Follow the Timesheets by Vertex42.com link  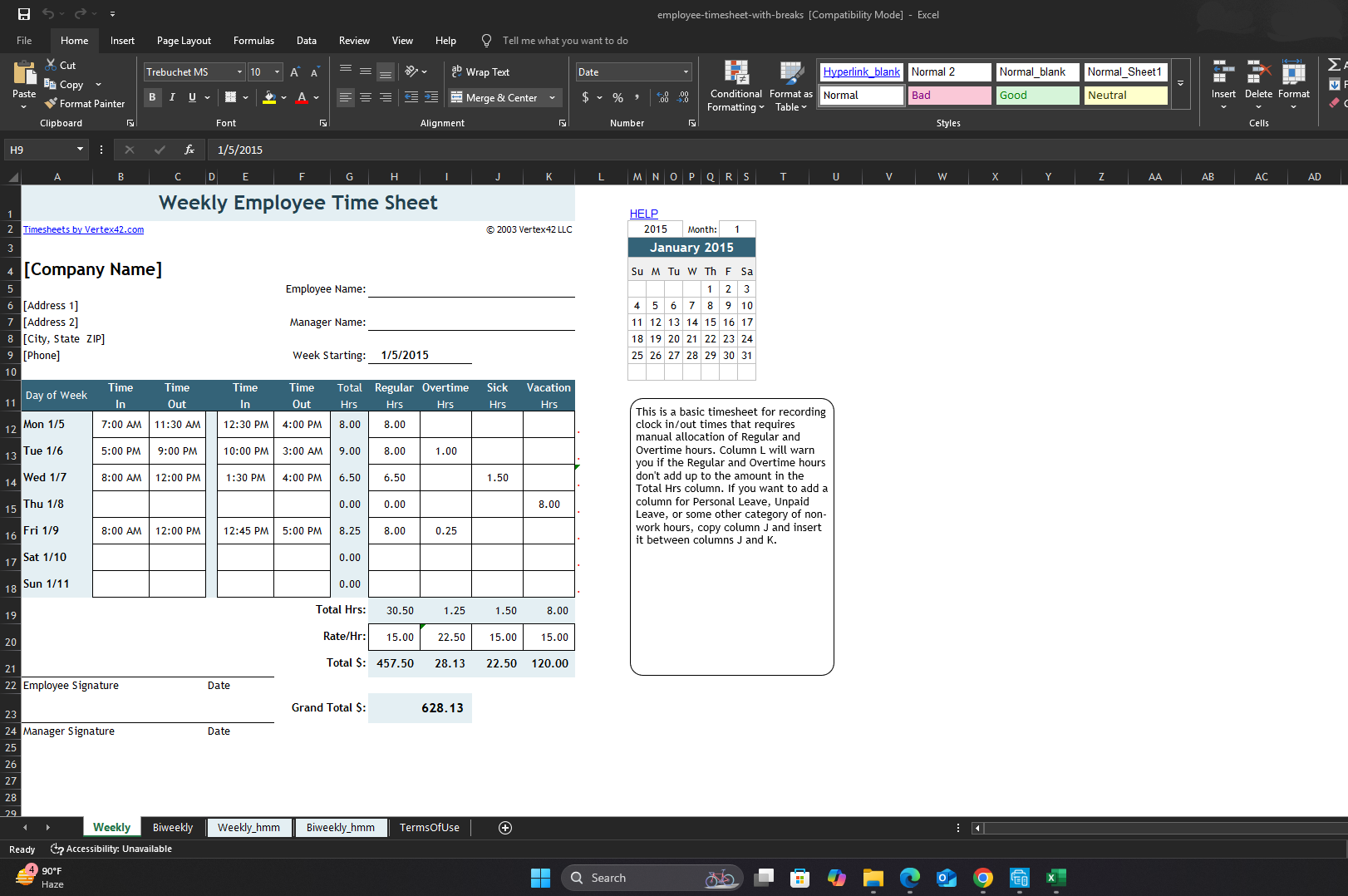[x=83, y=229]
